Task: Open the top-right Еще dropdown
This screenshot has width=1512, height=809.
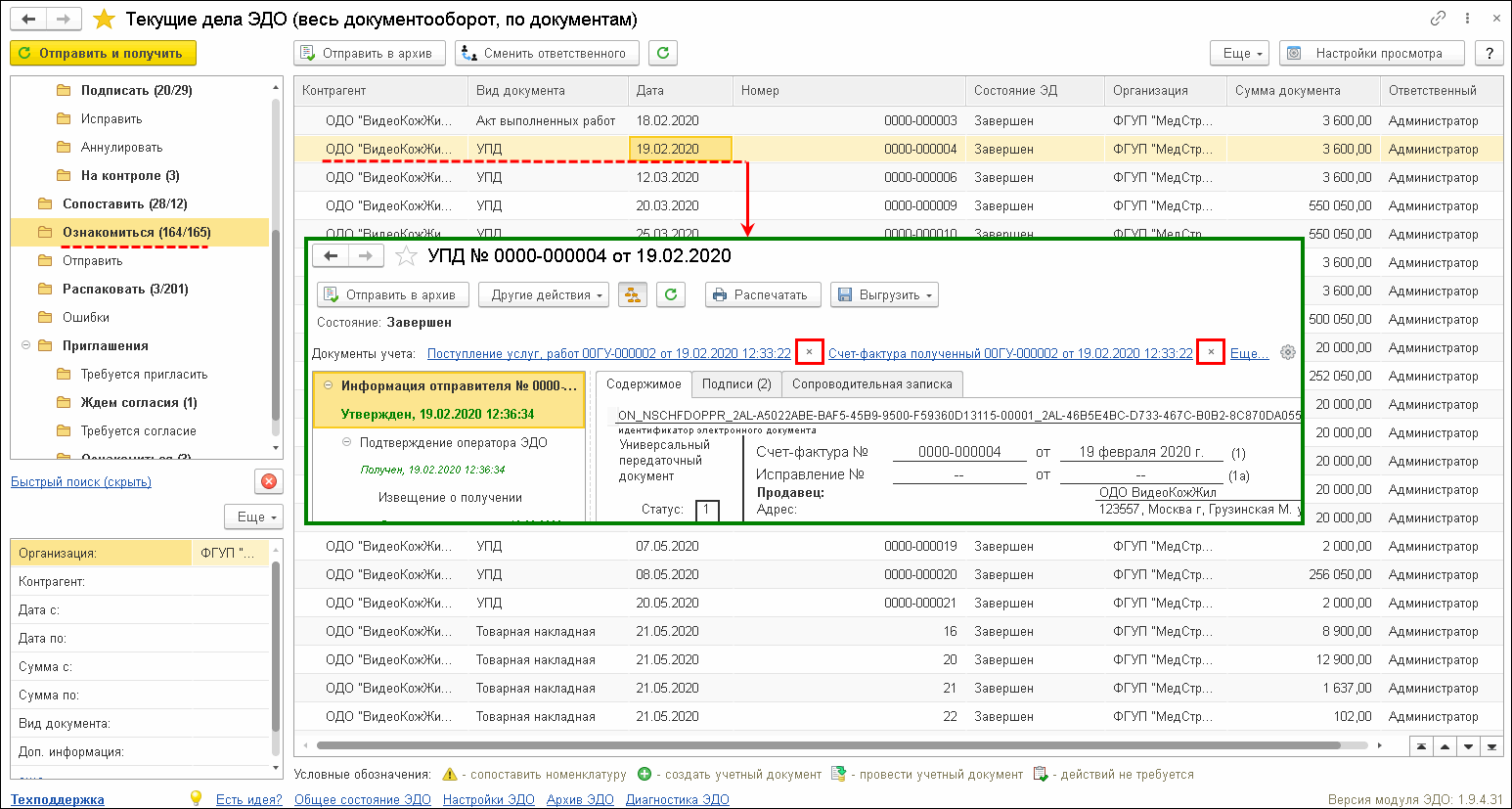Action: [1240, 53]
